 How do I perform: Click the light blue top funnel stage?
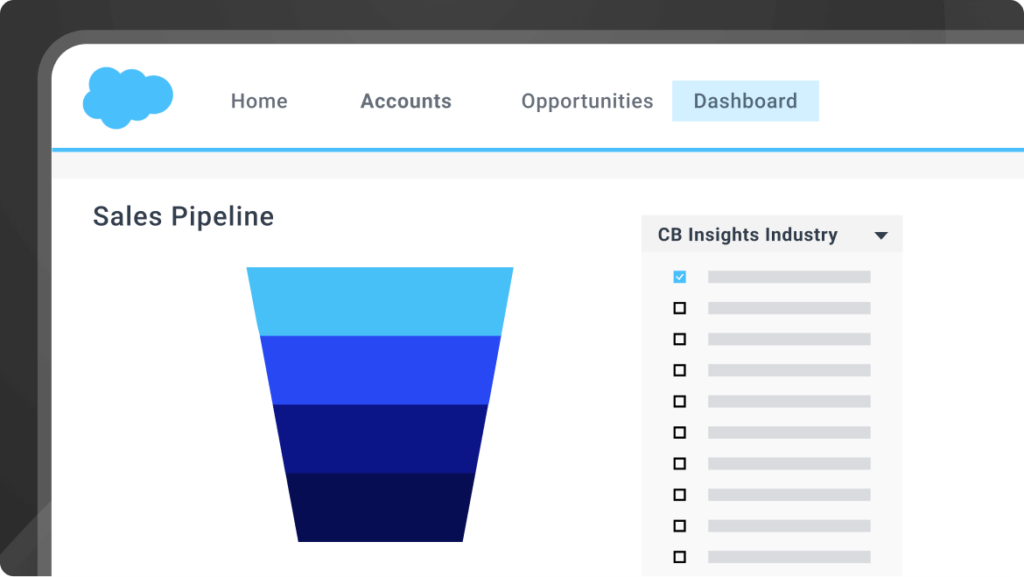coord(380,301)
